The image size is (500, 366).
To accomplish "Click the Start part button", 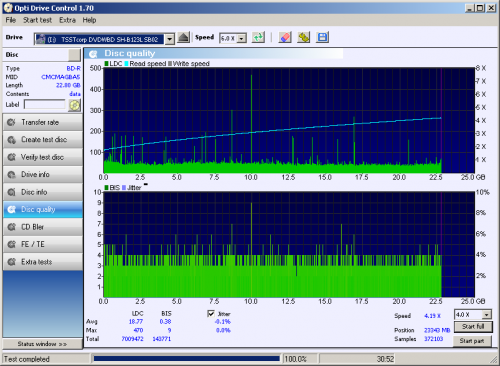I will (x=472, y=341).
